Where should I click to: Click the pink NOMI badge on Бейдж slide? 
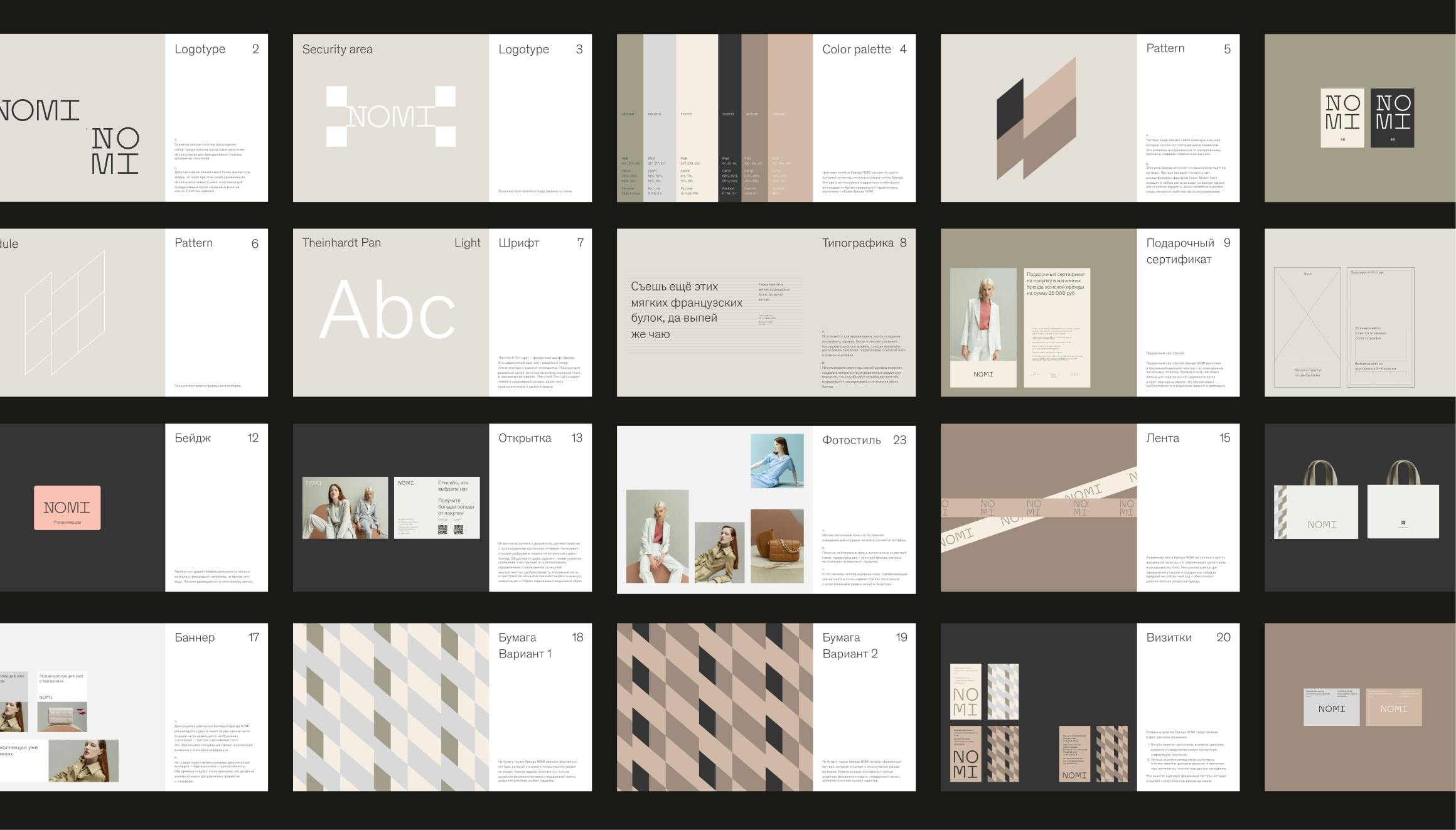[x=67, y=508]
